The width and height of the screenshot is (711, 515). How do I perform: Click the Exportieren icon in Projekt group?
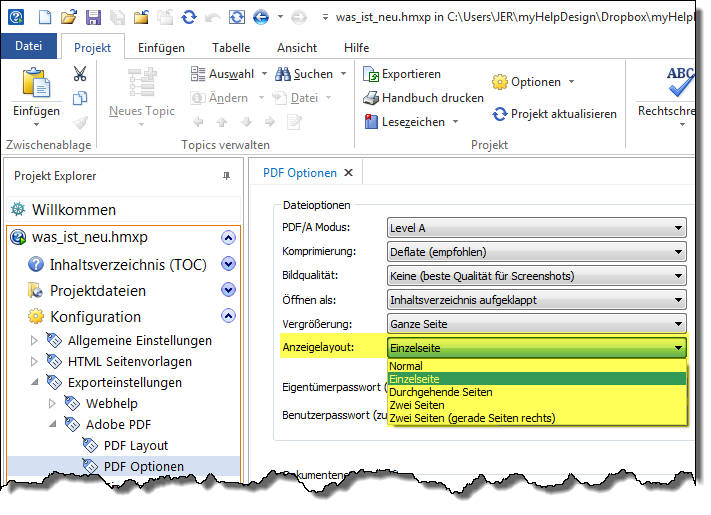point(372,74)
